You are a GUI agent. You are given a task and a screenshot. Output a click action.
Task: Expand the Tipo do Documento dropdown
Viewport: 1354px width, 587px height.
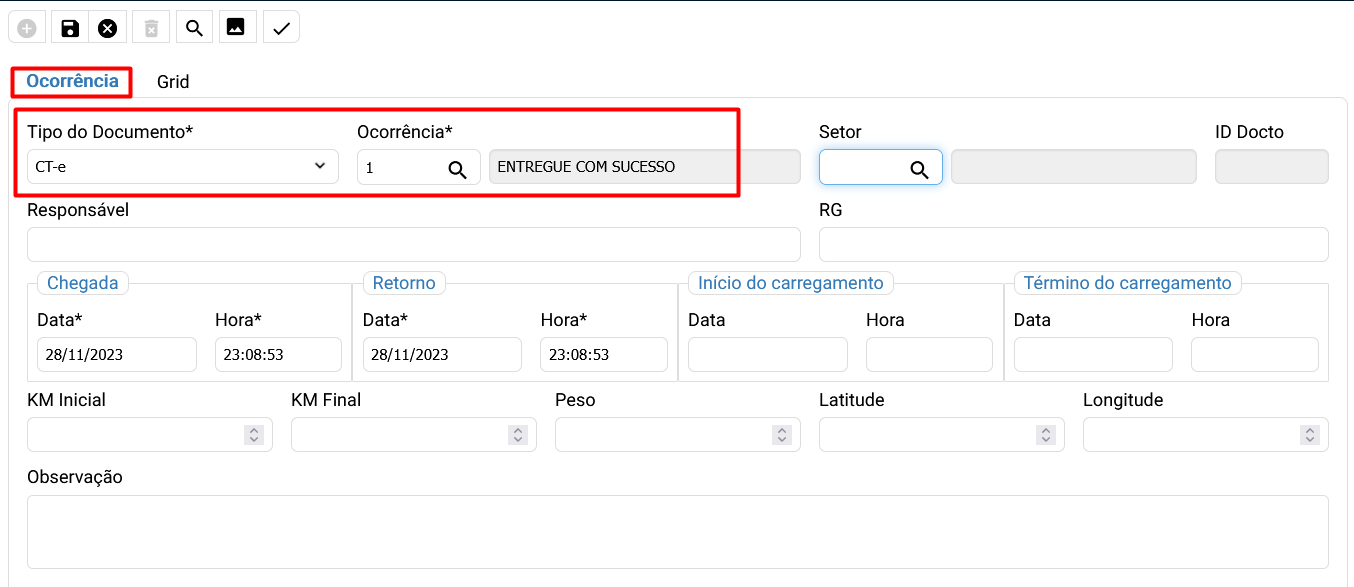point(183,167)
